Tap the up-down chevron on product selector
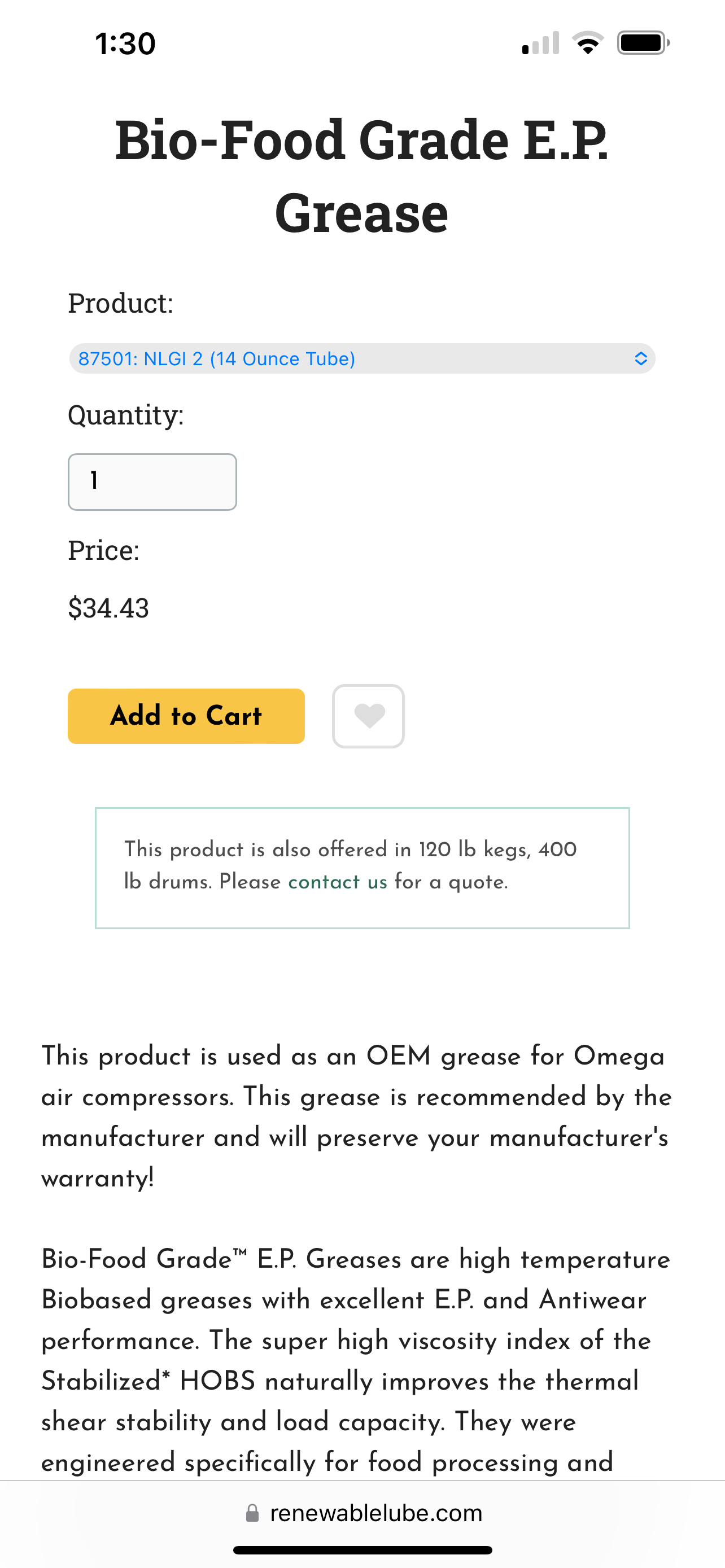 [640, 358]
